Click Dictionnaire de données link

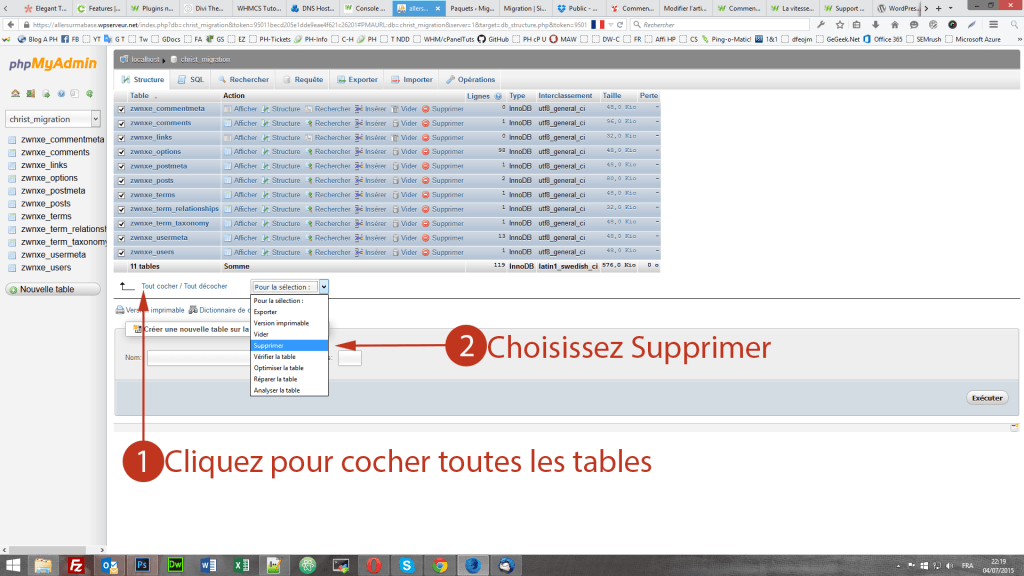tap(221, 310)
